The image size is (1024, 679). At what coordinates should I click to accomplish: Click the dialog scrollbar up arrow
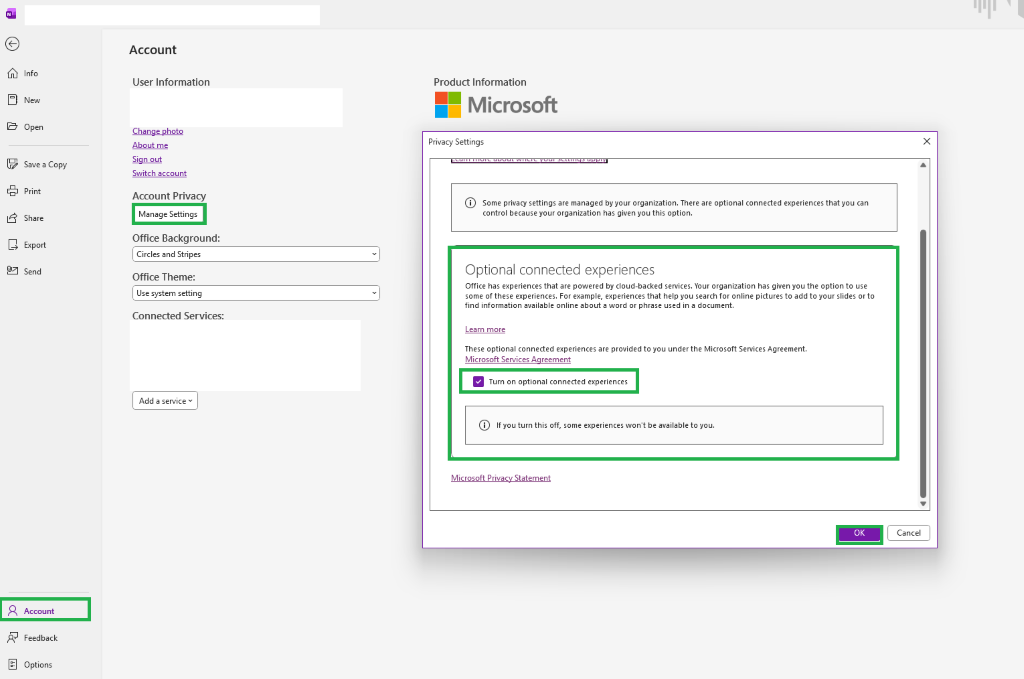[x=923, y=165]
